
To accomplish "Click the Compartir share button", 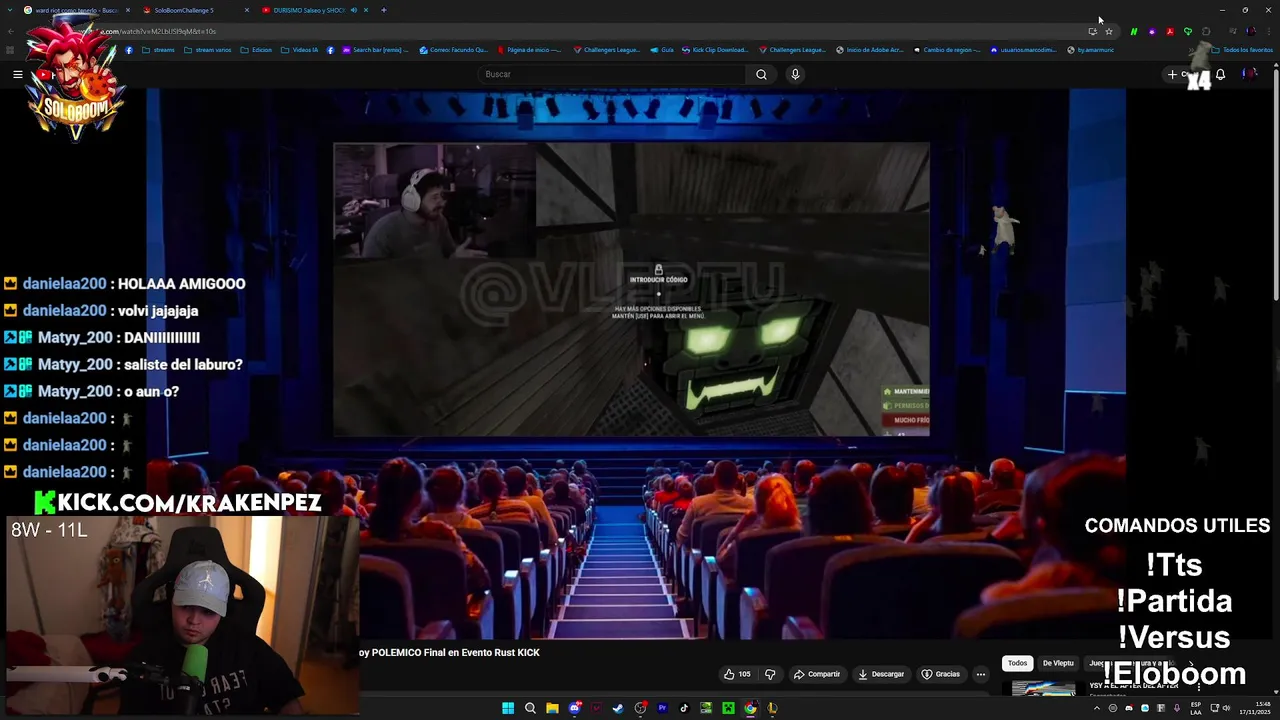I will click(x=817, y=674).
